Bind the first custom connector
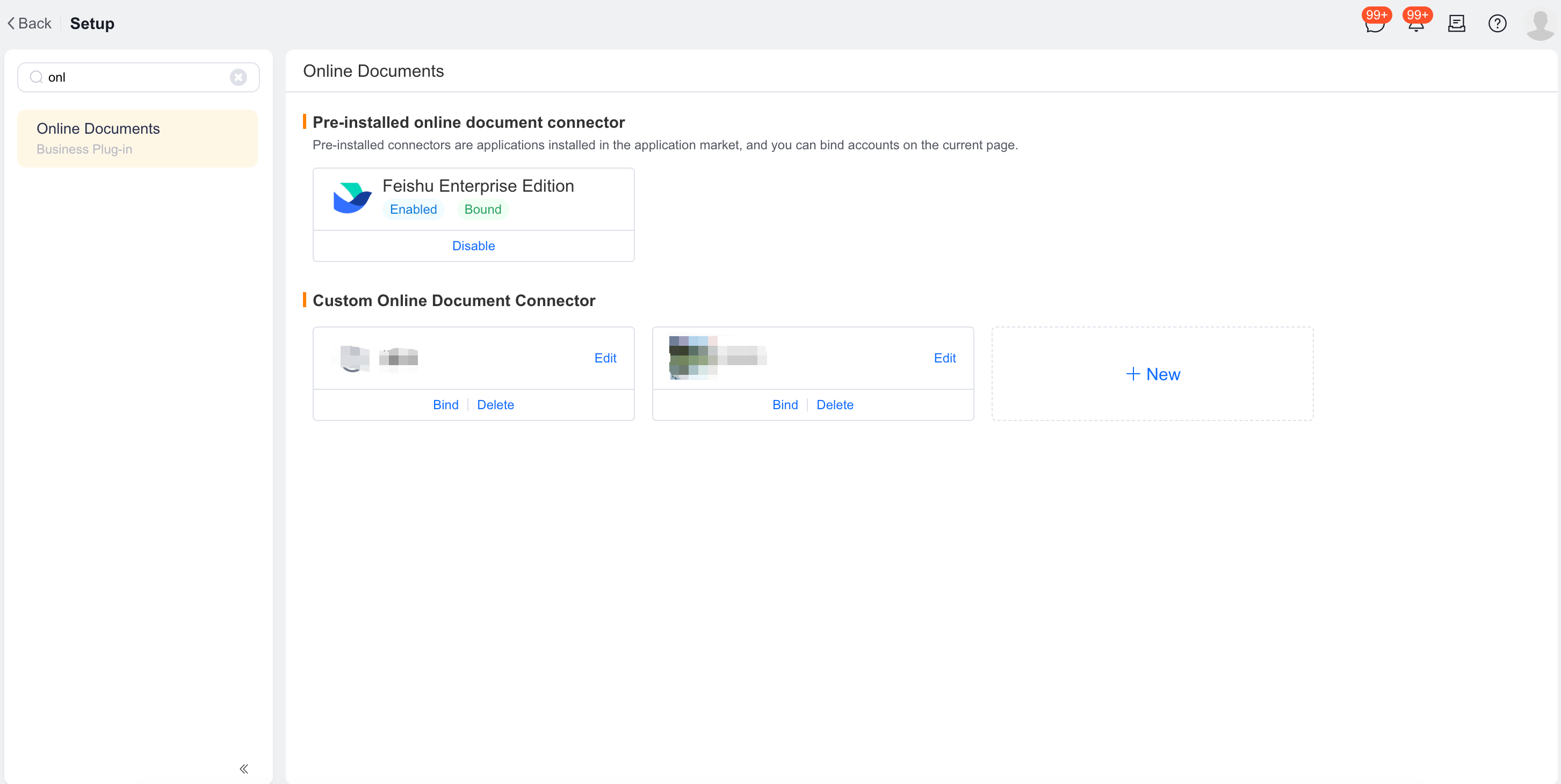 point(445,405)
